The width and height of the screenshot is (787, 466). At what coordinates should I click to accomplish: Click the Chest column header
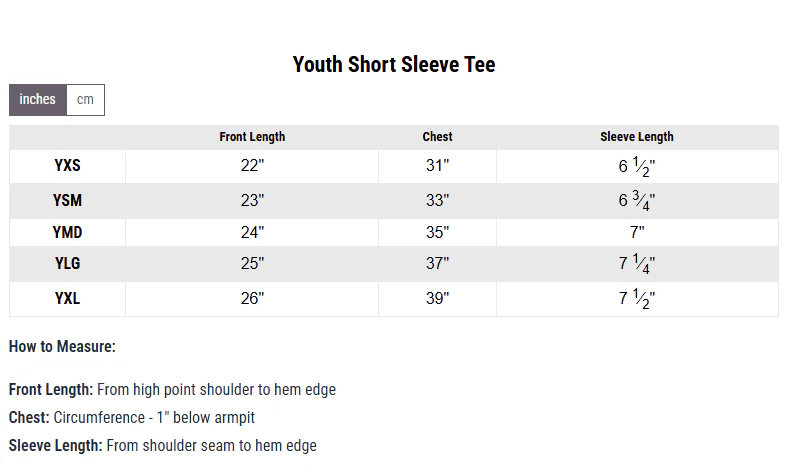(437, 137)
